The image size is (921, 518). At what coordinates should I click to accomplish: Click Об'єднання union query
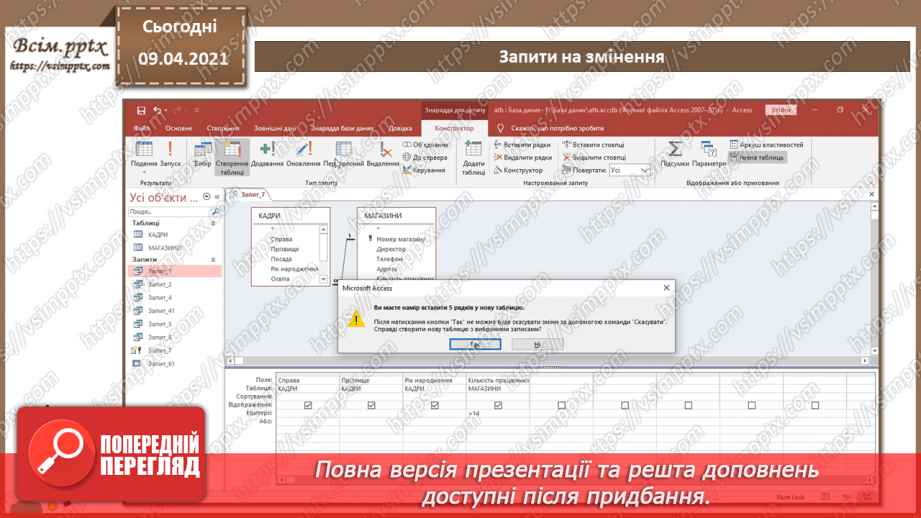[425, 144]
